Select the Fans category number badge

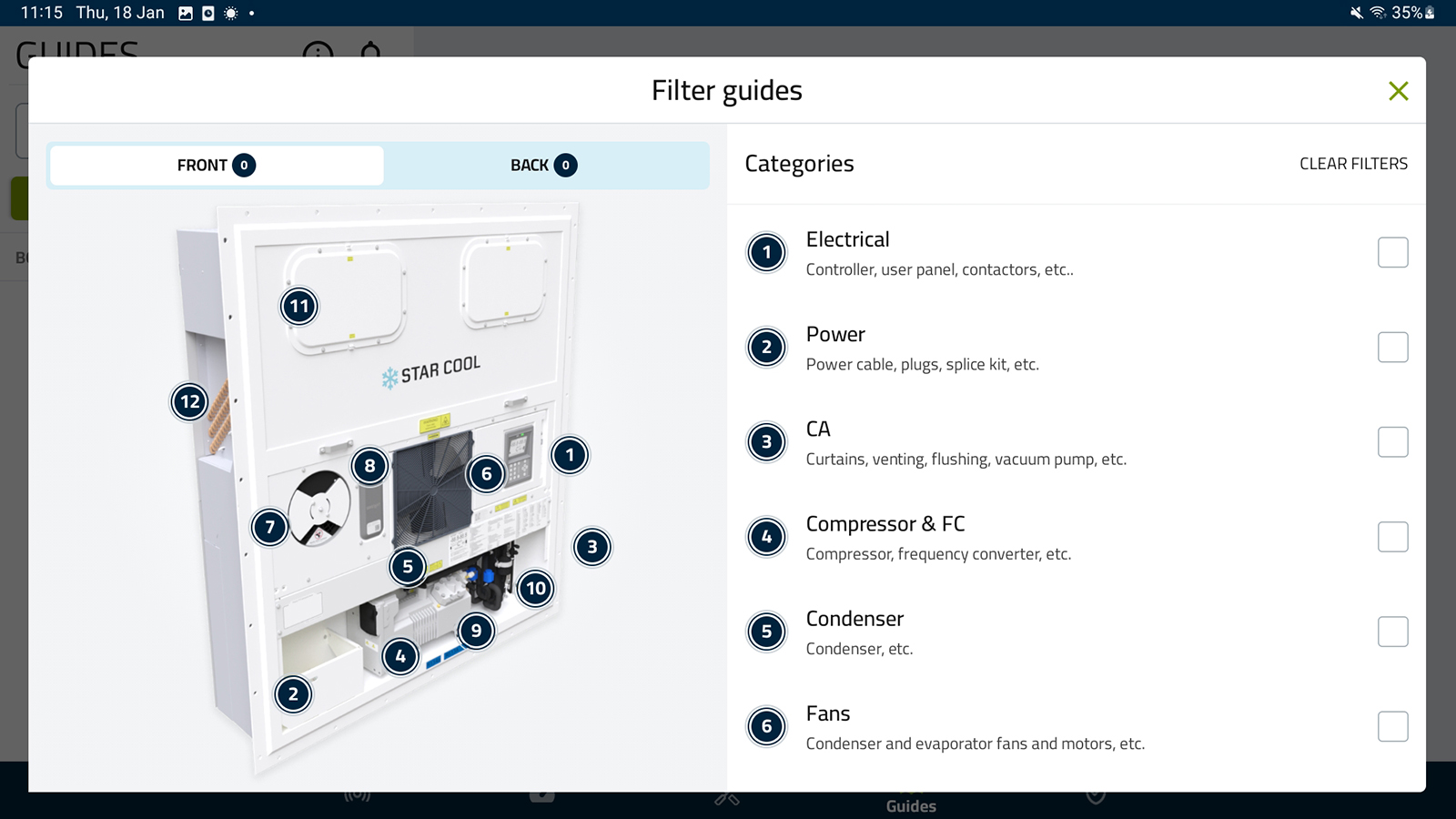tap(767, 726)
